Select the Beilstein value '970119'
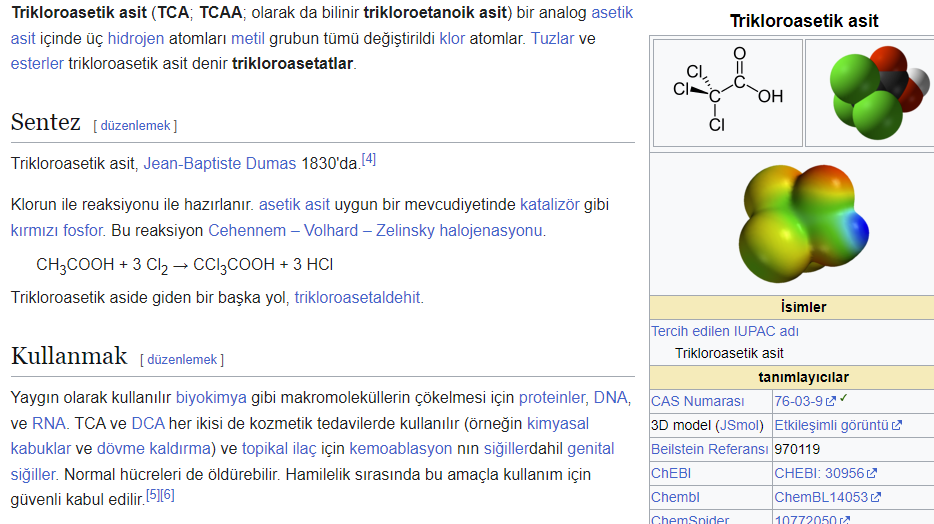This screenshot has width=934, height=524. 797,449
